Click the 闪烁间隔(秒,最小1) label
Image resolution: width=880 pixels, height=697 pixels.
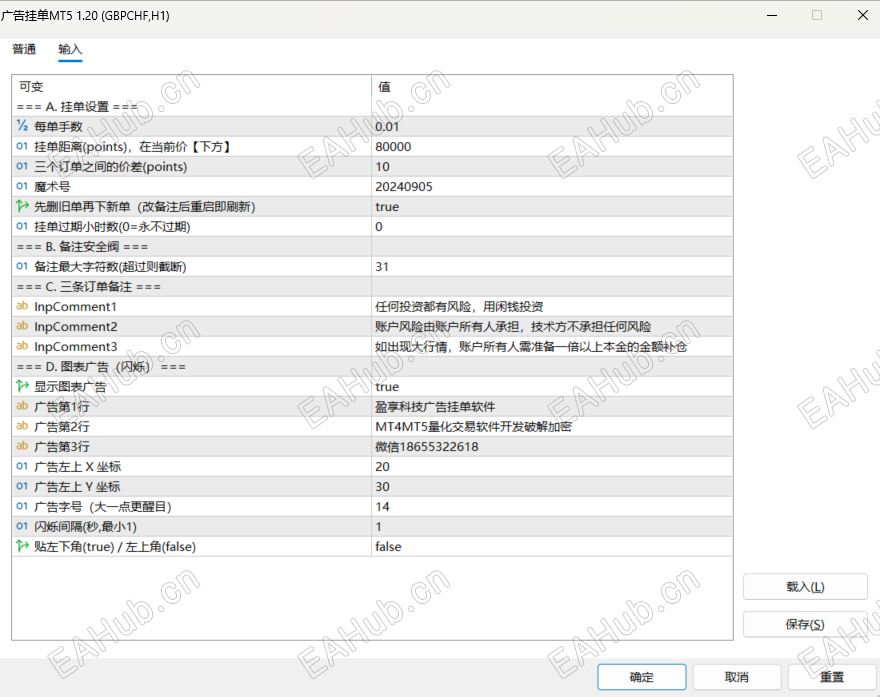click(85, 526)
